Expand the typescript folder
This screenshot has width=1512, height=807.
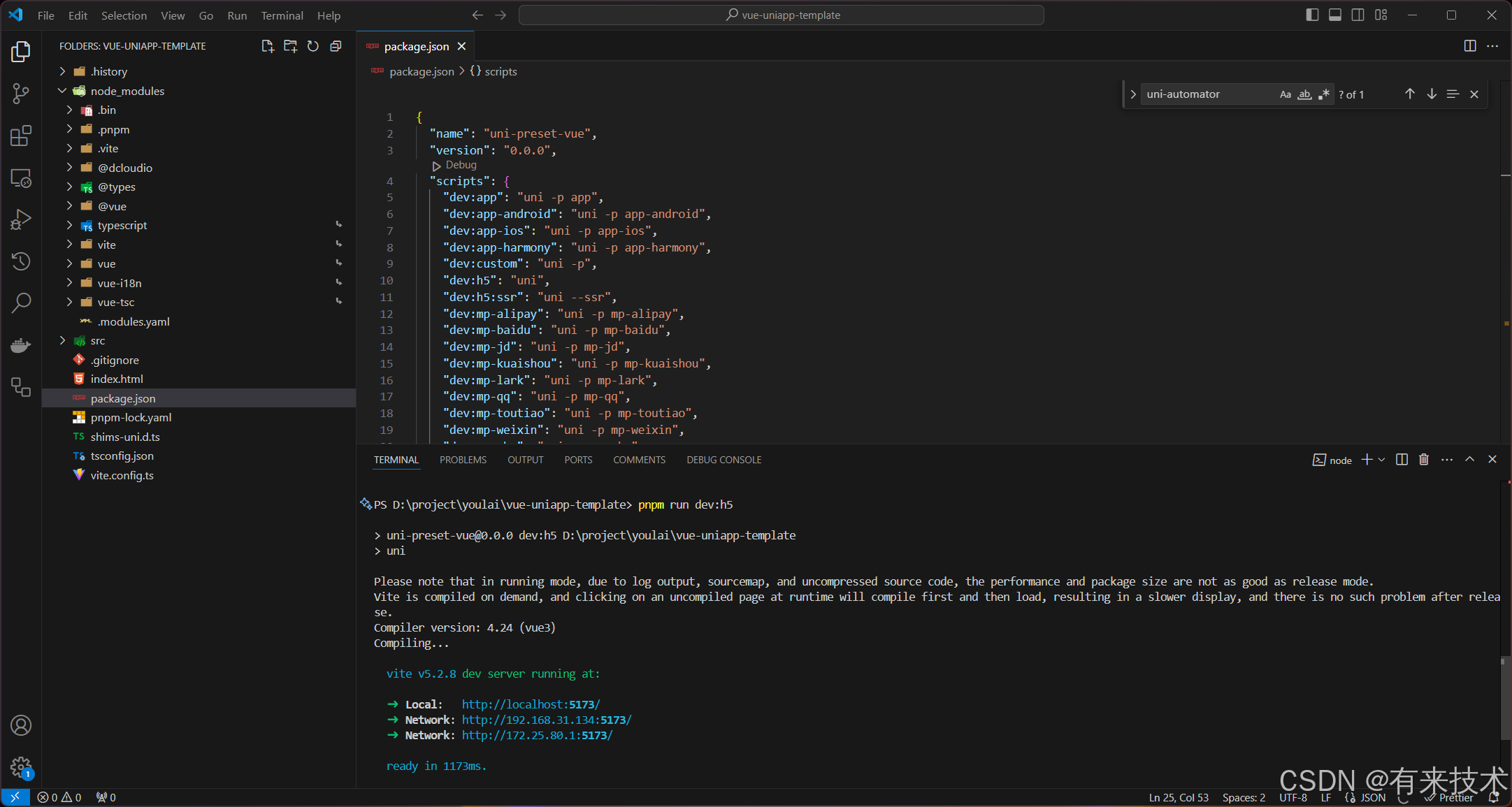pyautogui.click(x=69, y=225)
